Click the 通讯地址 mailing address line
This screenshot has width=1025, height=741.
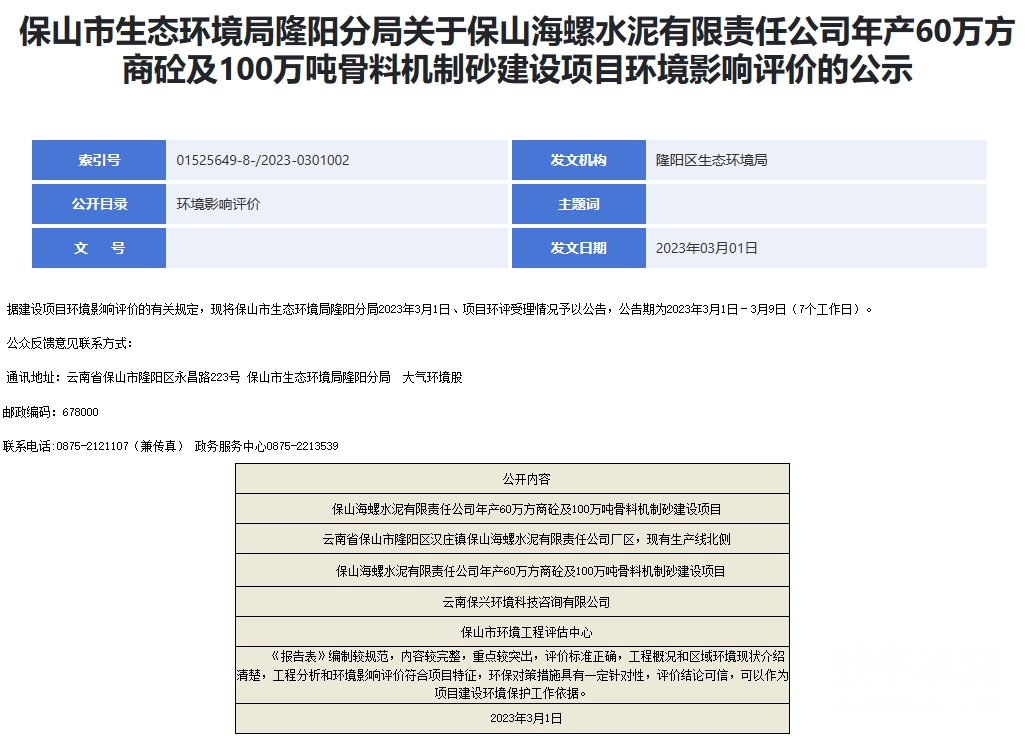point(235,378)
